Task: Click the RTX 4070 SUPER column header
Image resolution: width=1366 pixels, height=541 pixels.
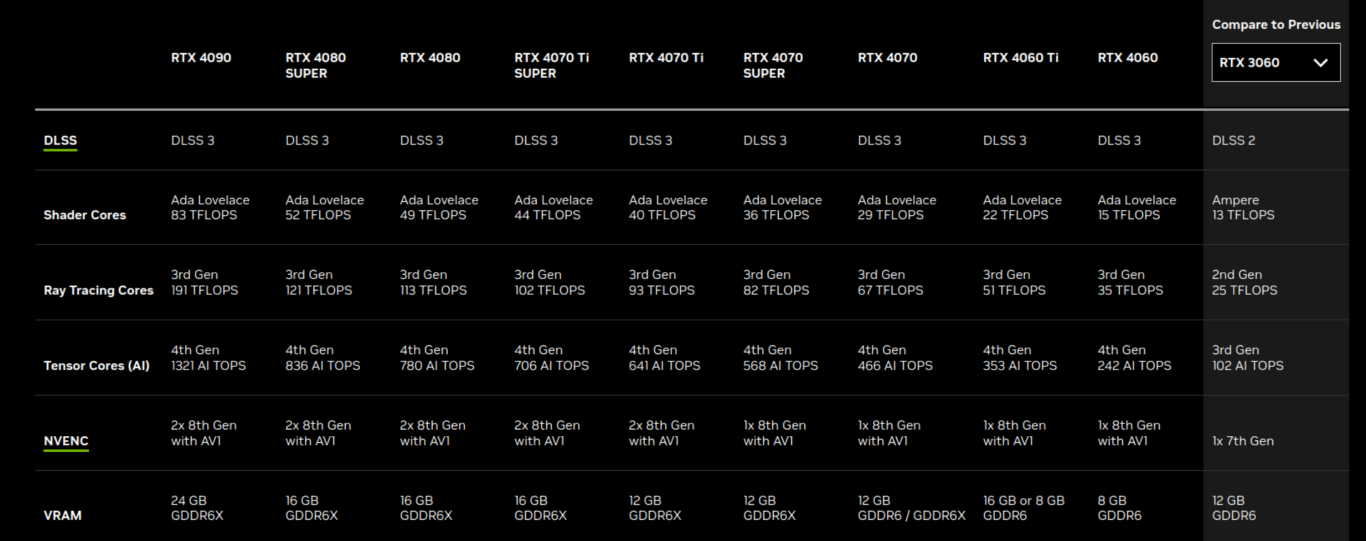Action: [x=773, y=65]
